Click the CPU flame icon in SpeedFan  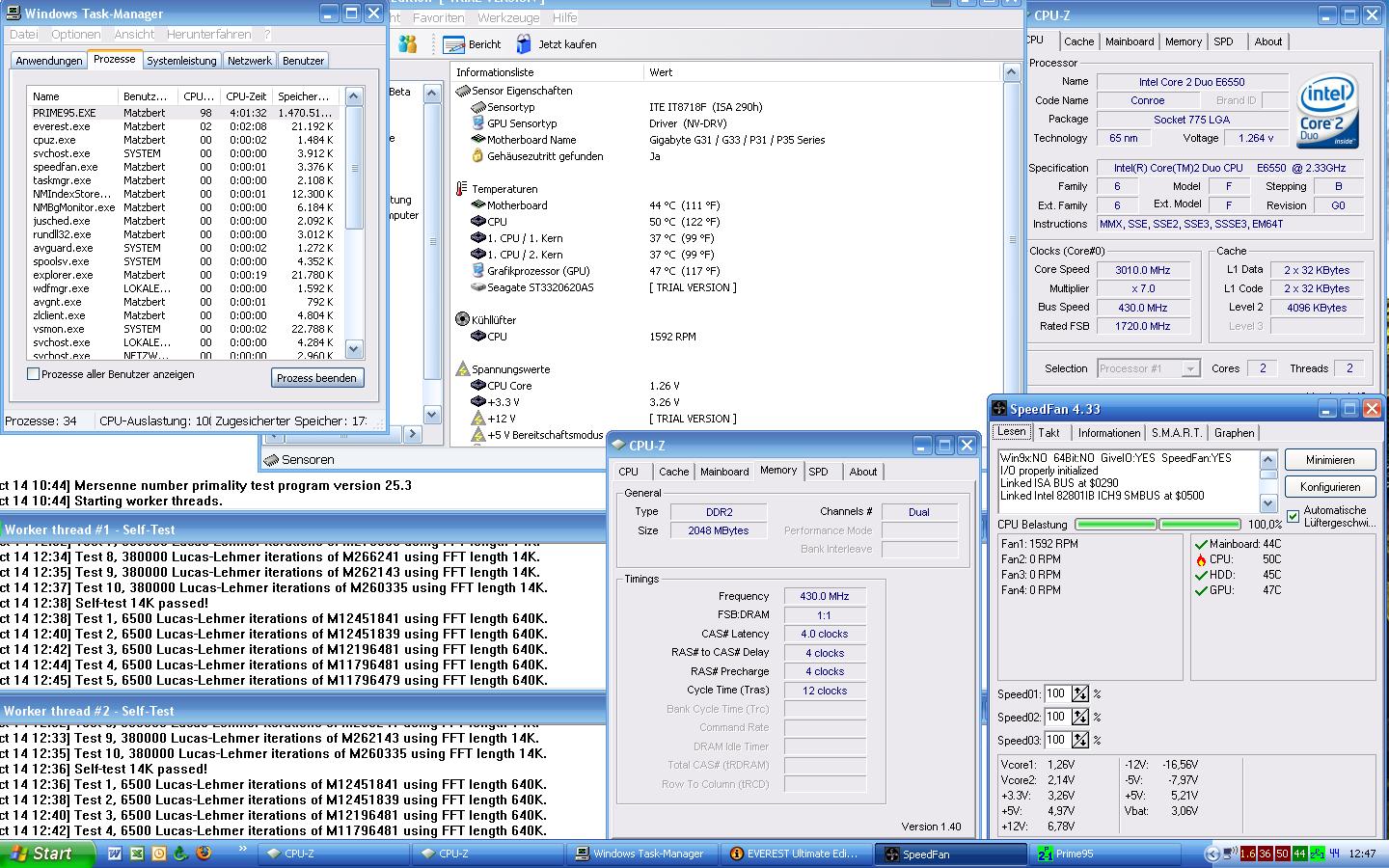coord(1201,559)
